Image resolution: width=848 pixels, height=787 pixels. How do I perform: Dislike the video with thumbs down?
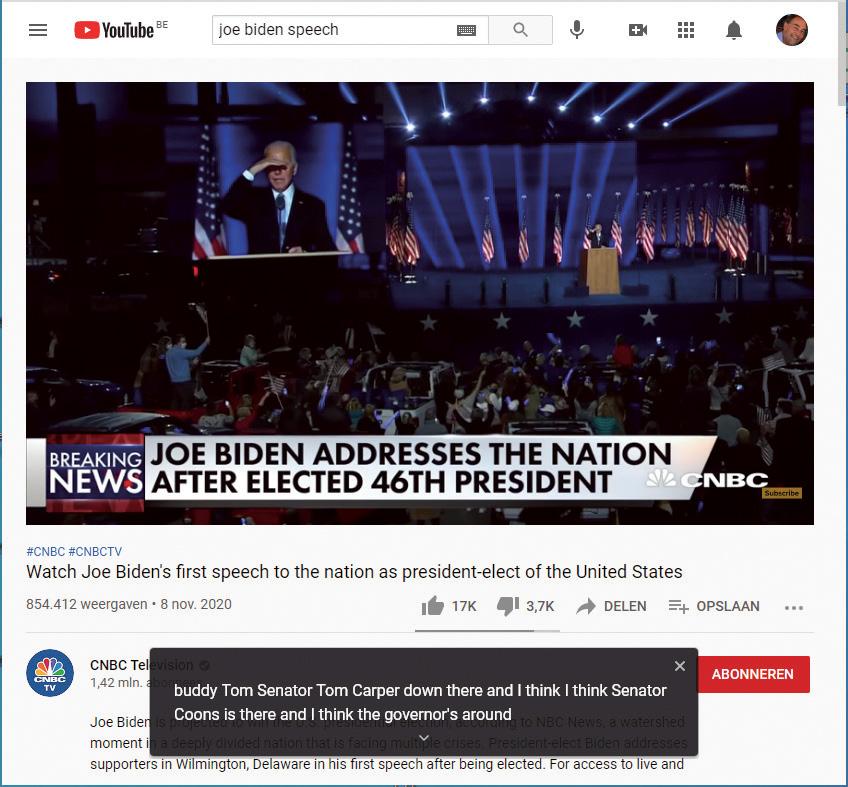pyautogui.click(x=508, y=606)
